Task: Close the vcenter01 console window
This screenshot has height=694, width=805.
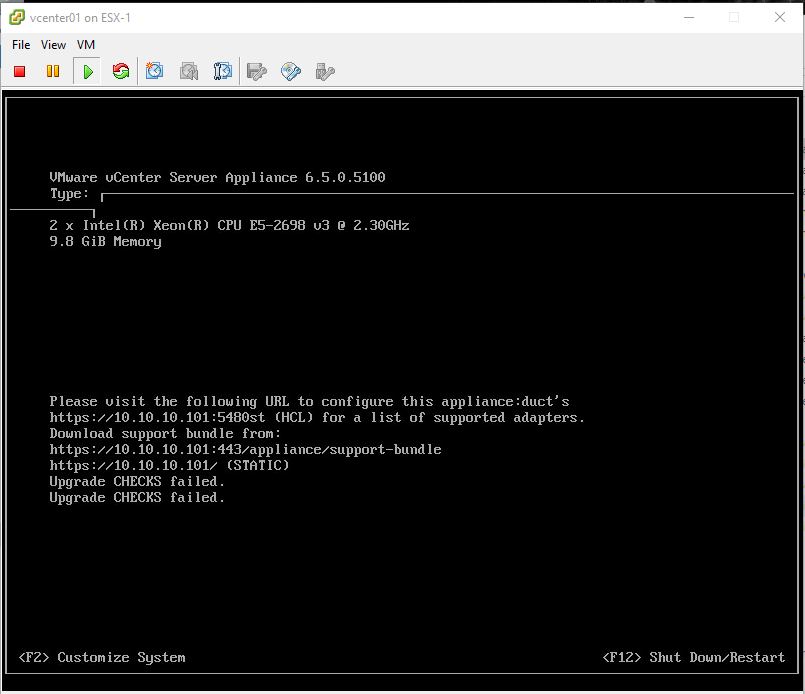Action: point(780,17)
